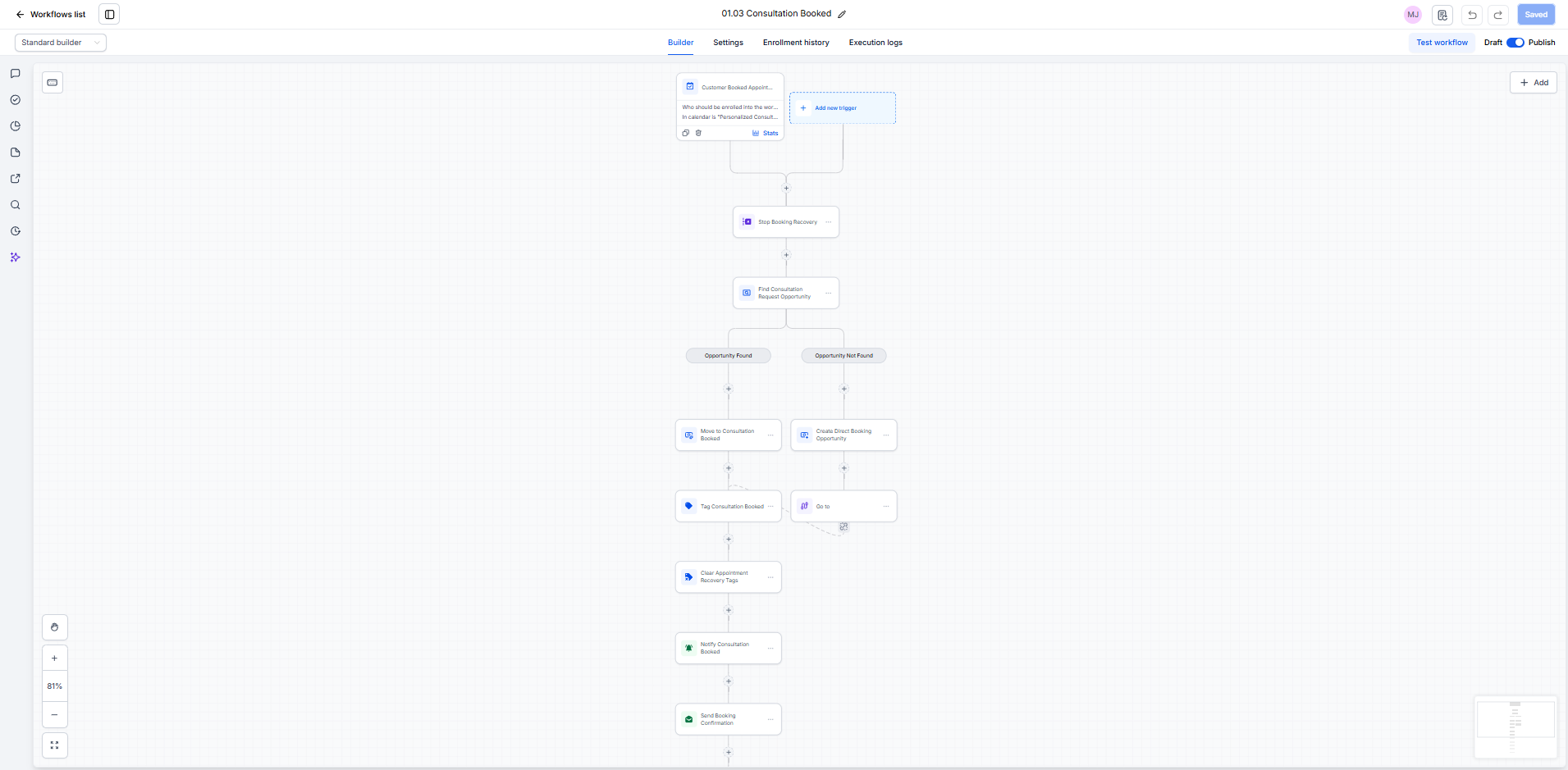This screenshot has width=1568, height=770.
Task: Open options for Create Direct Booking Opportunity
Action: (886, 435)
